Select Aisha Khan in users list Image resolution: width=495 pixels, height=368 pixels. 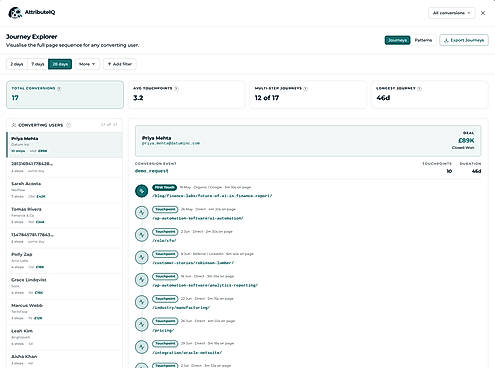point(64,360)
